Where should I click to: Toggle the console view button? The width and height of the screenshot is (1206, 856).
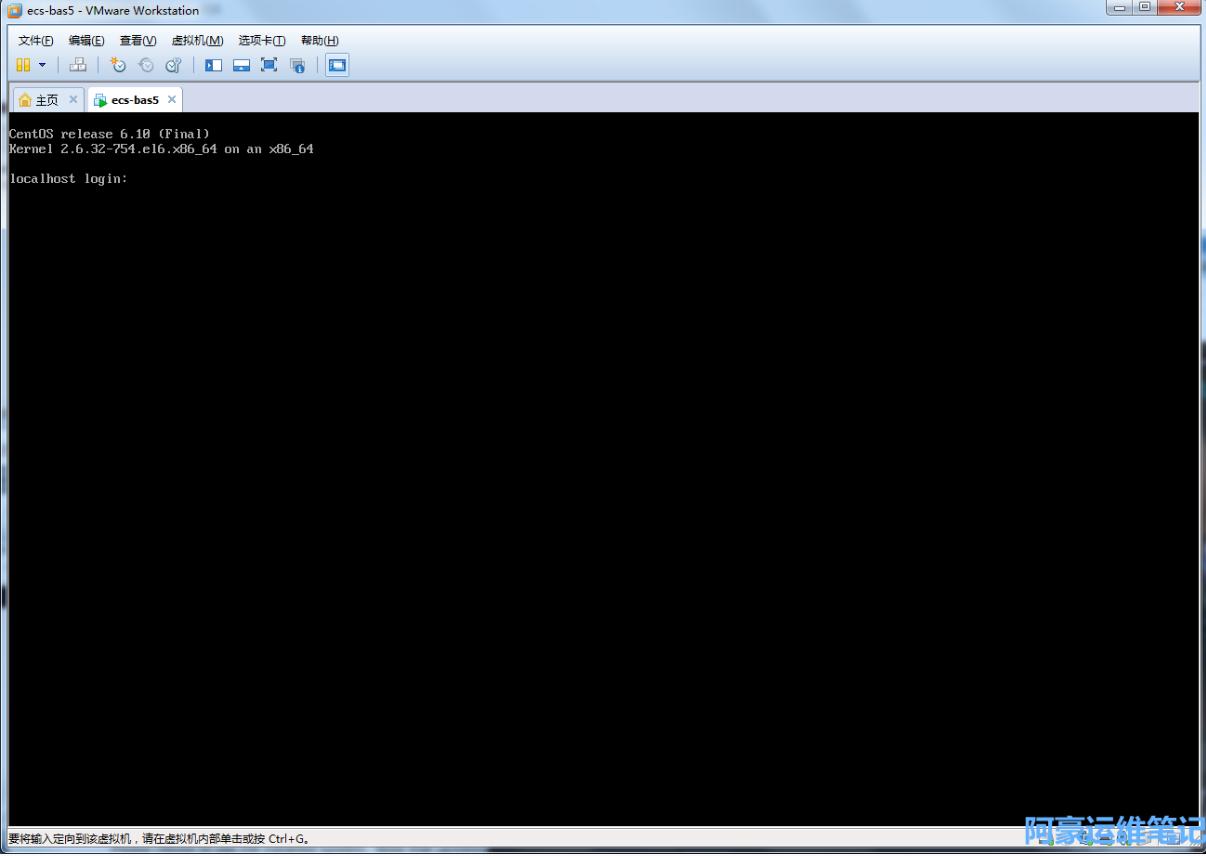click(337, 65)
